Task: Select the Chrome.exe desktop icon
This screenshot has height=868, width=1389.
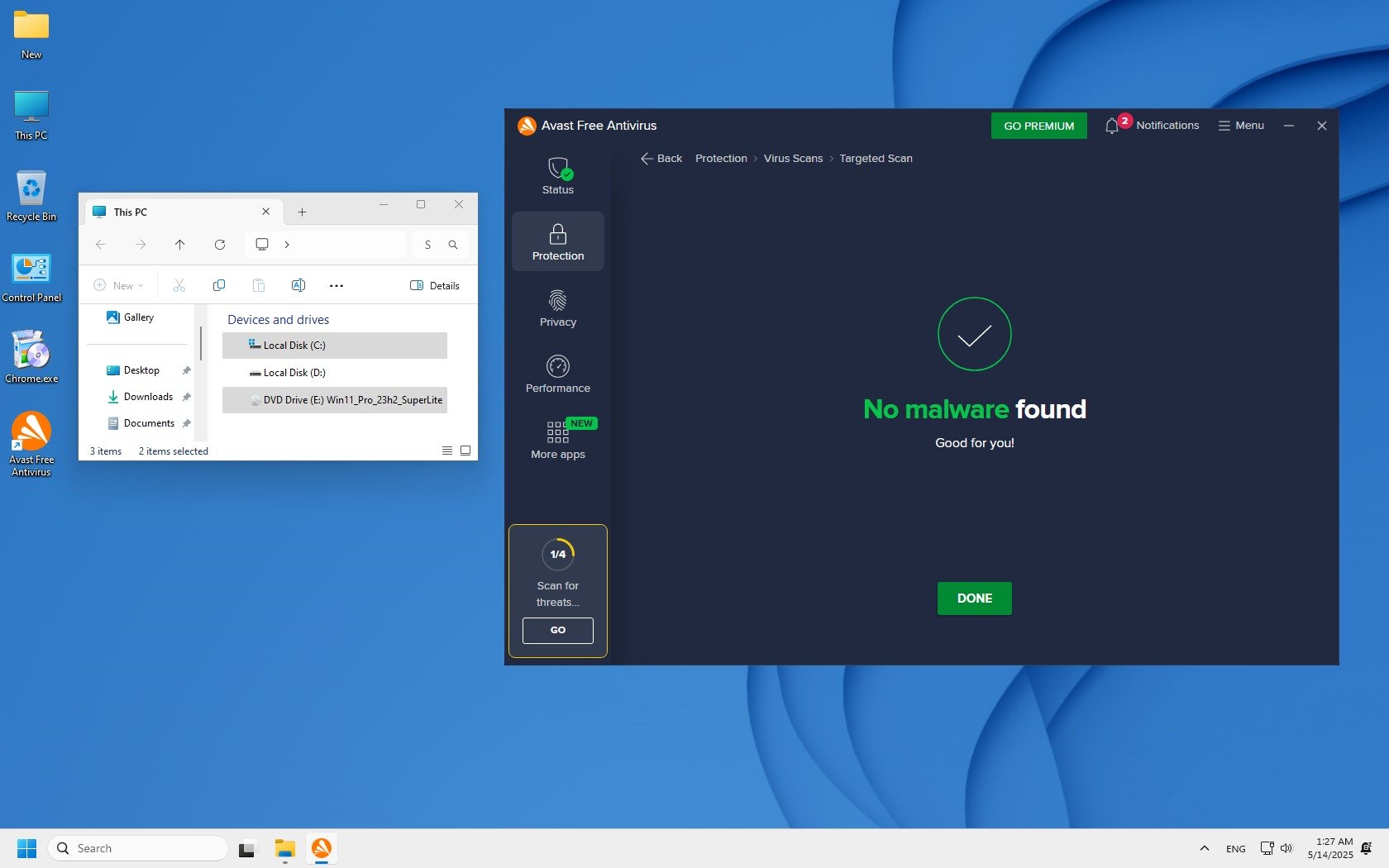Action: pyautogui.click(x=31, y=356)
